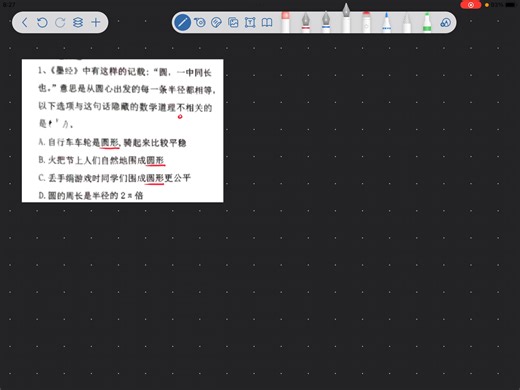The height and width of the screenshot is (390, 520).
Task: Click the line starting with 也,意思是从圆心出发
Action: click(x=127, y=89)
